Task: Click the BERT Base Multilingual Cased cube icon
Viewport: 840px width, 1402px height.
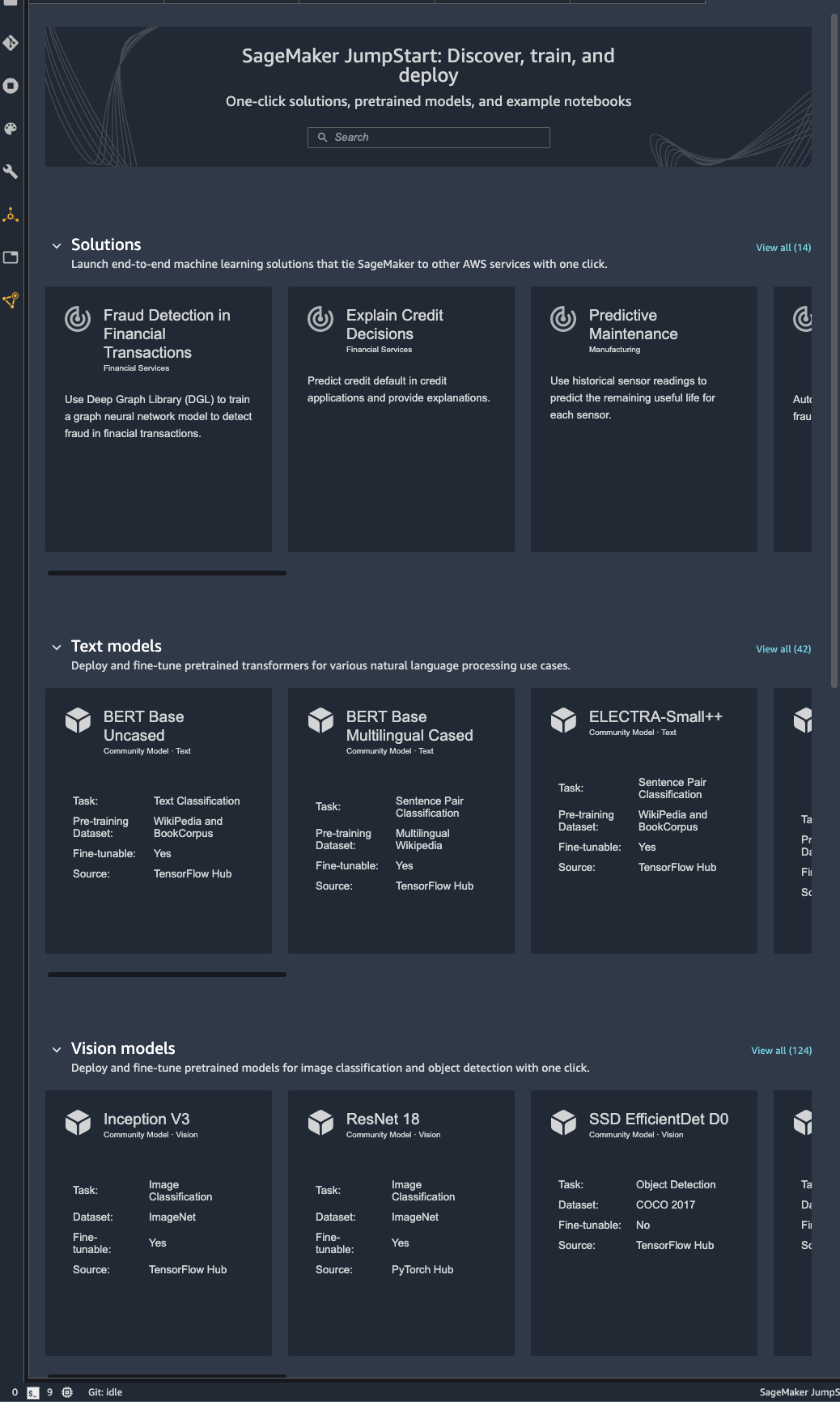Action: [x=320, y=720]
